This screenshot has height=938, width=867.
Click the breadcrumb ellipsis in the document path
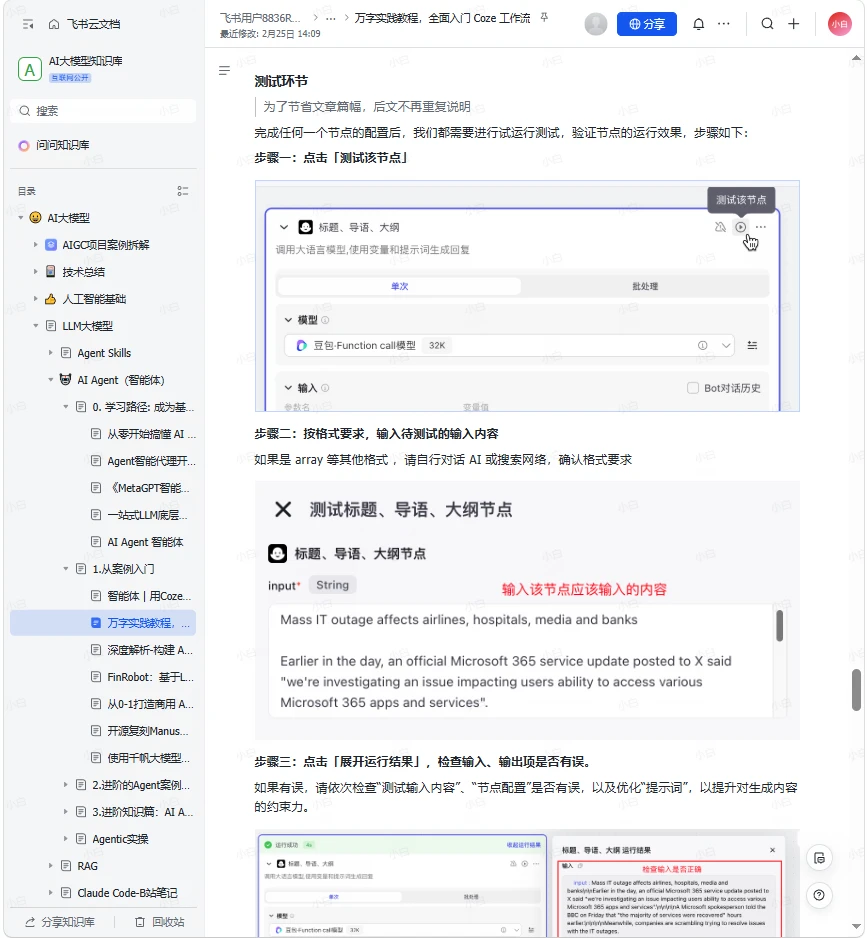coord(331,18)
